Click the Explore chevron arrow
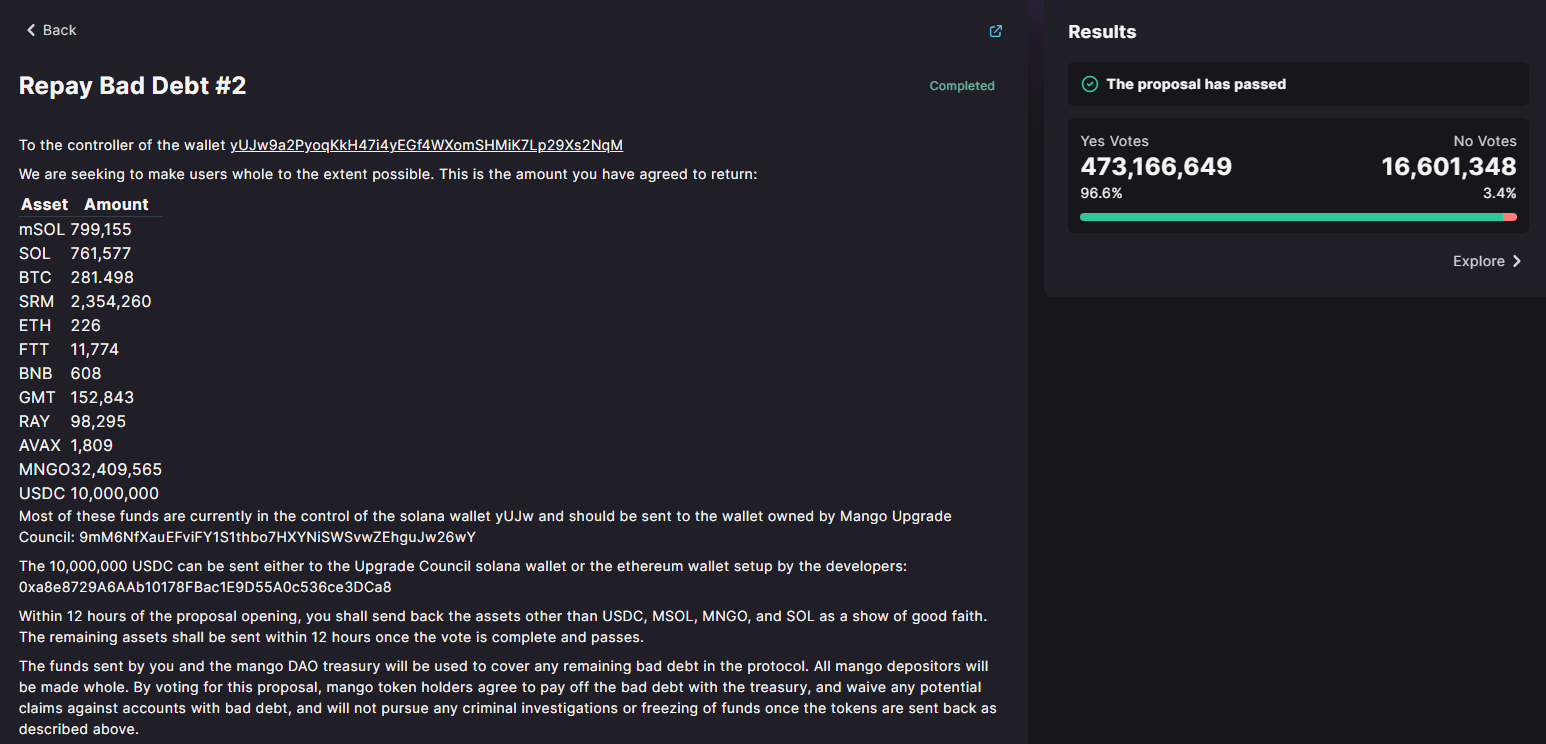Image resolution: width=1546 pixels, height=744 pixels. click(1516, 261)
